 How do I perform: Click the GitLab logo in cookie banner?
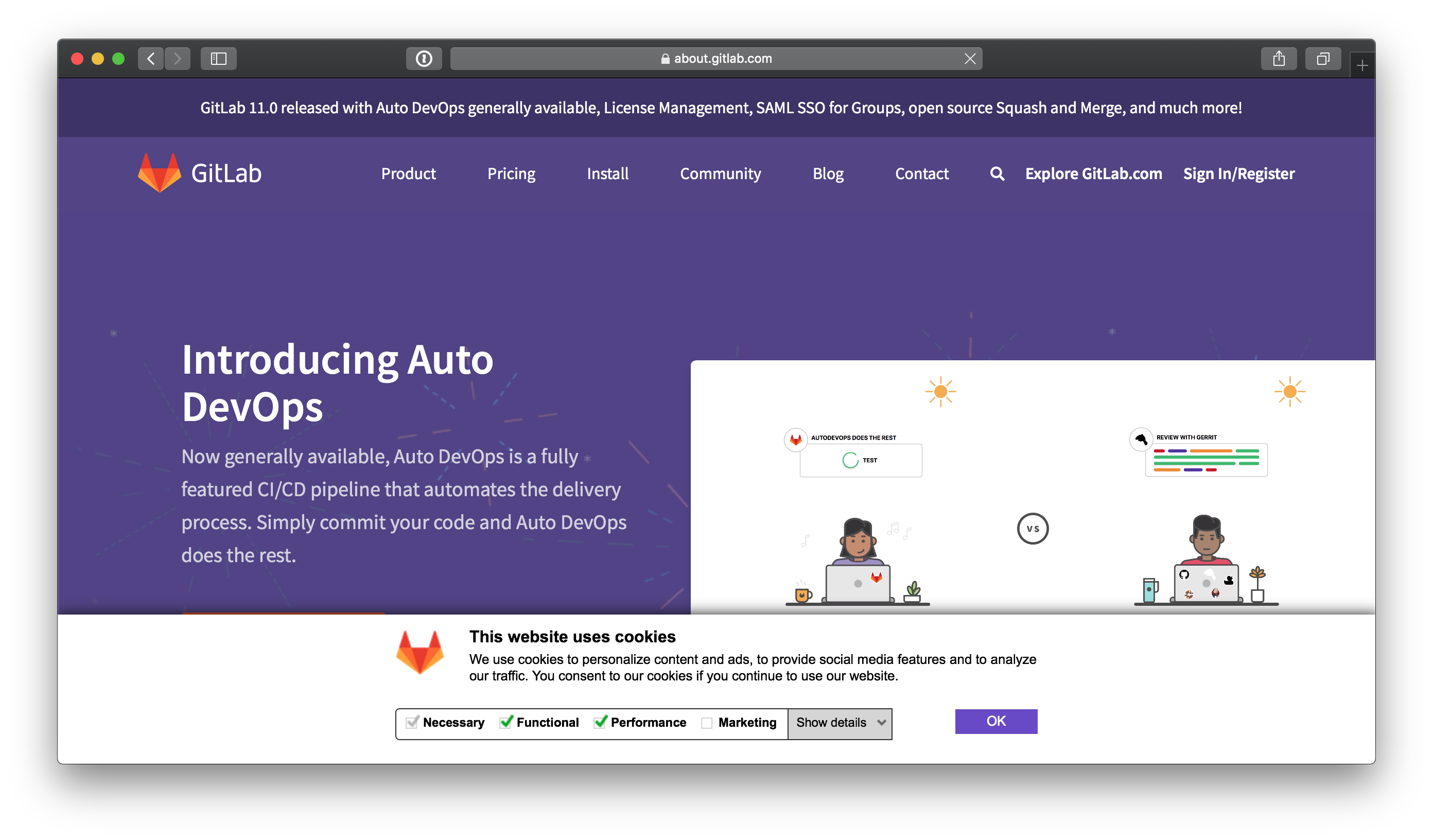tap(420, 652)
